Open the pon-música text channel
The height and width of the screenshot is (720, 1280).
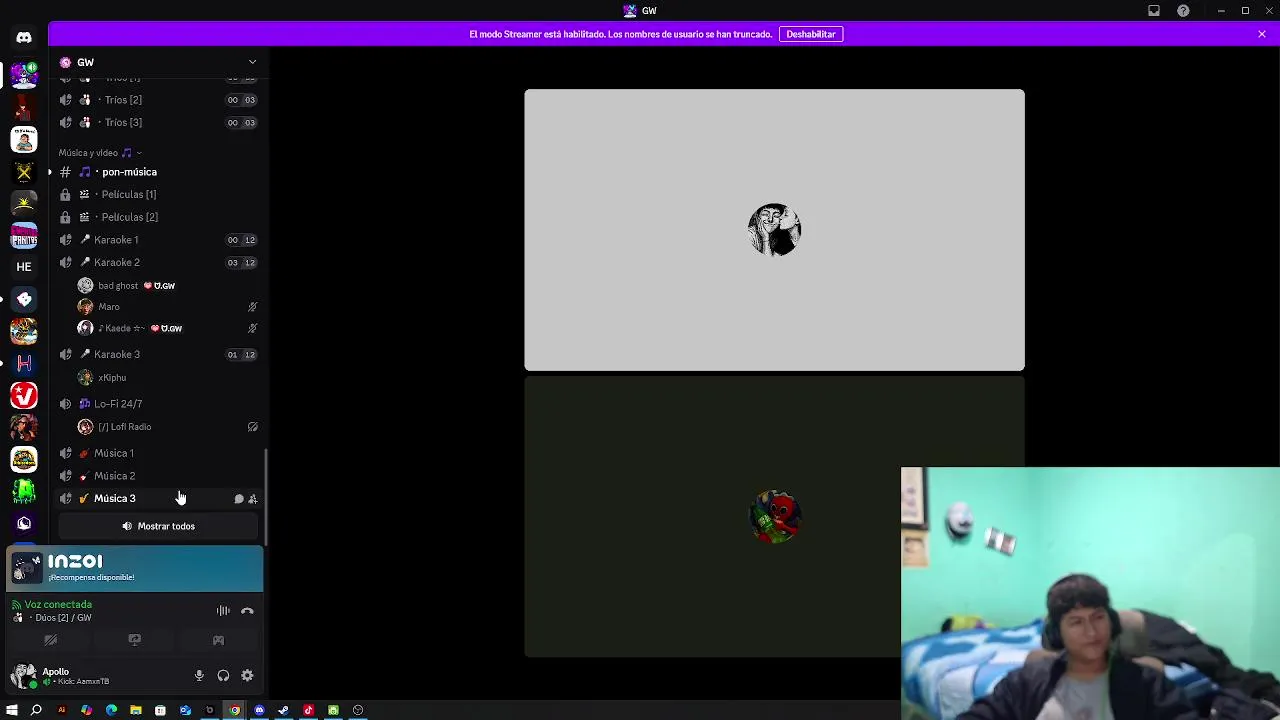(156, 172)
